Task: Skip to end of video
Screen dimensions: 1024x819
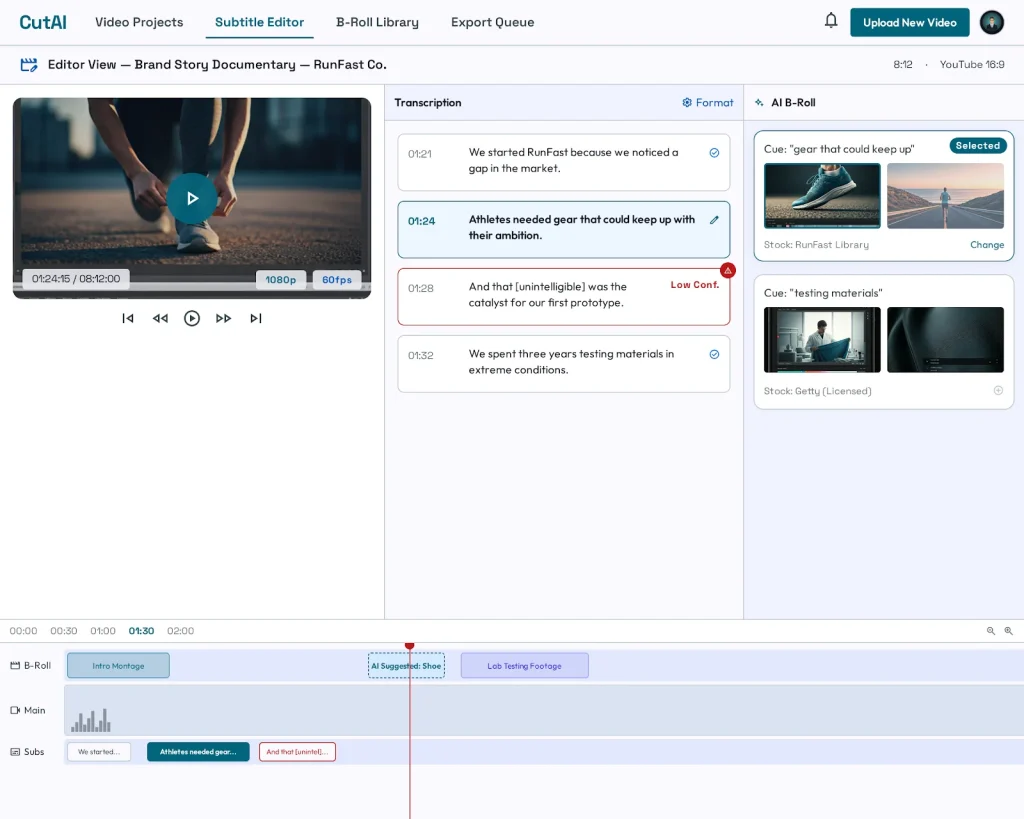Action: tap(255, 319)
